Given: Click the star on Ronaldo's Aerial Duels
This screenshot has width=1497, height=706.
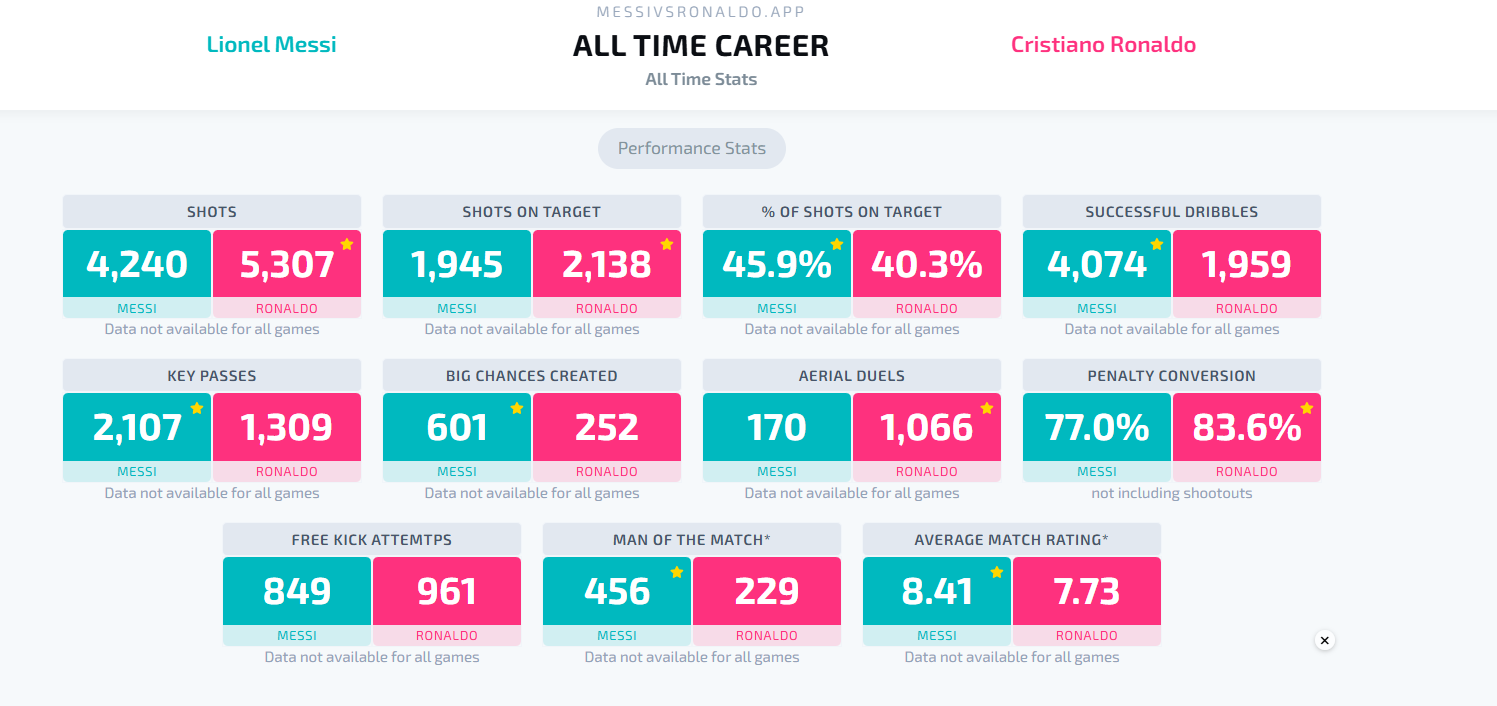Looking at the screenshot, I should click(987, 408).
